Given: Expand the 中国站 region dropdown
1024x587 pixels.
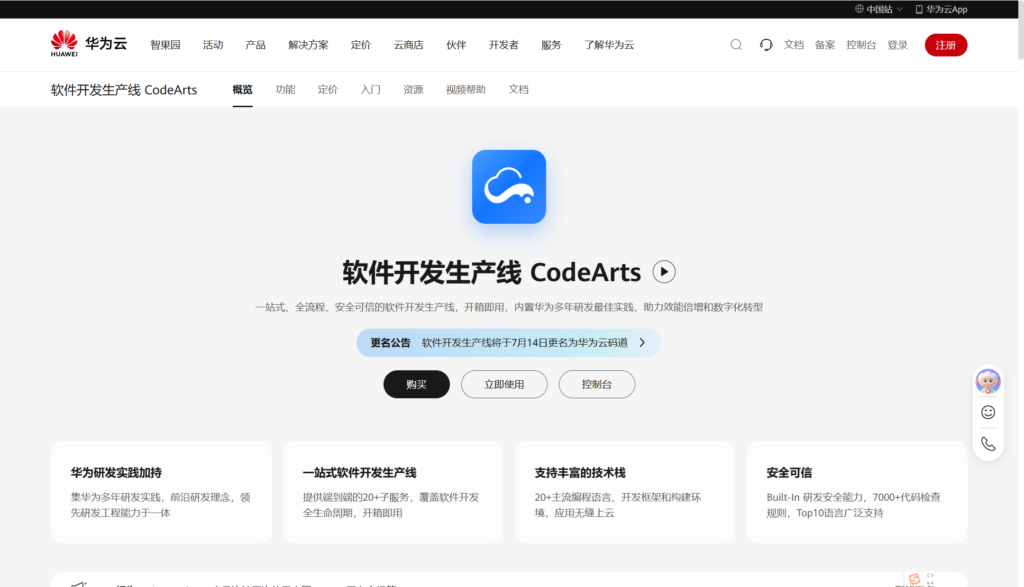Looking at the screenshot, I should [x=899, y=9].
